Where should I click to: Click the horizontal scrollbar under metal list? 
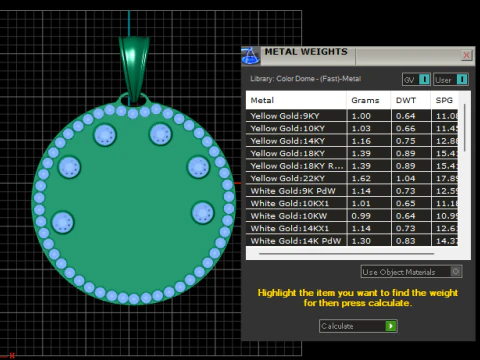click(x=346, y=254)
